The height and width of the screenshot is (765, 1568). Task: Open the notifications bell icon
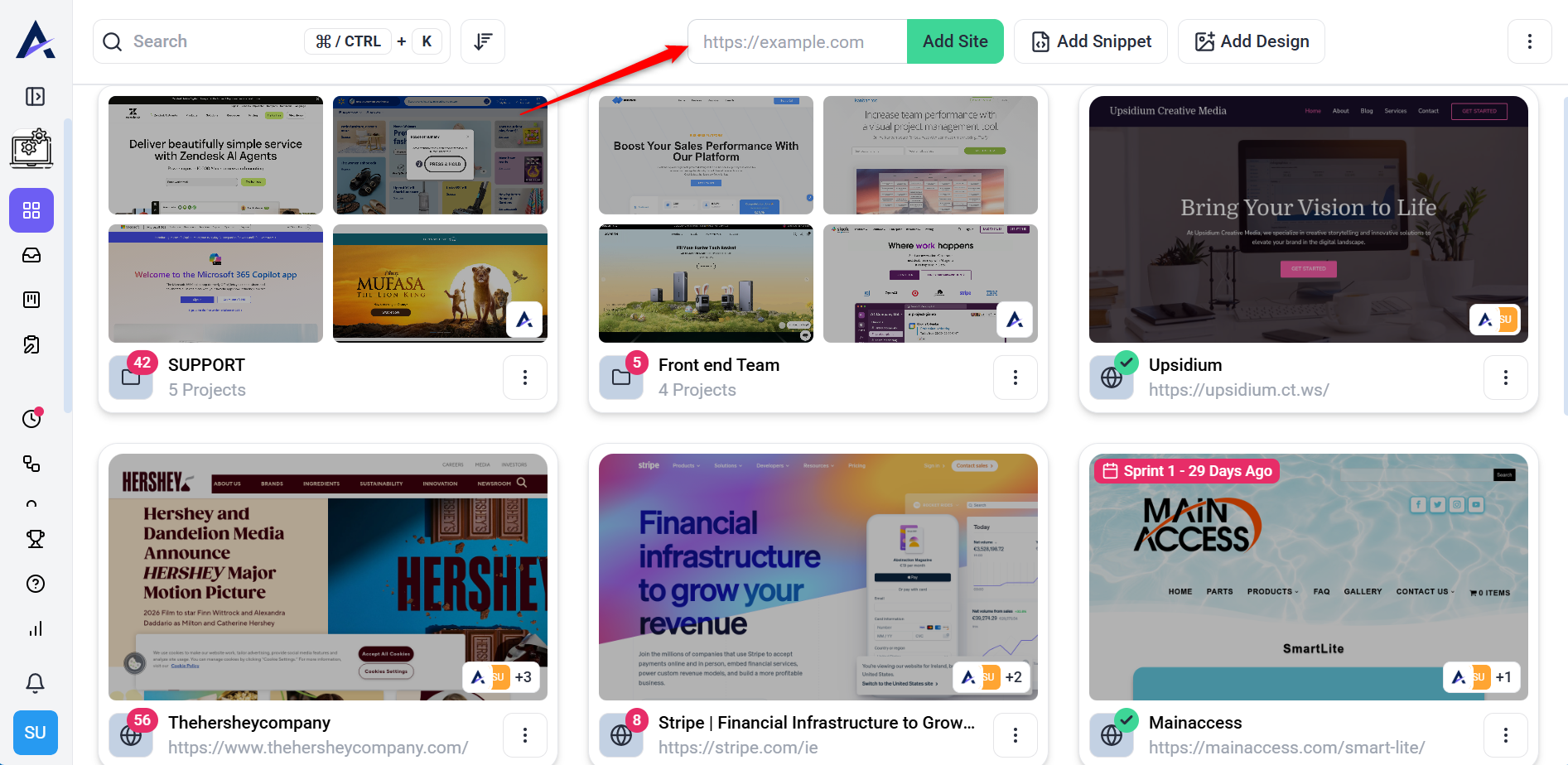click(x=35, y=683)
